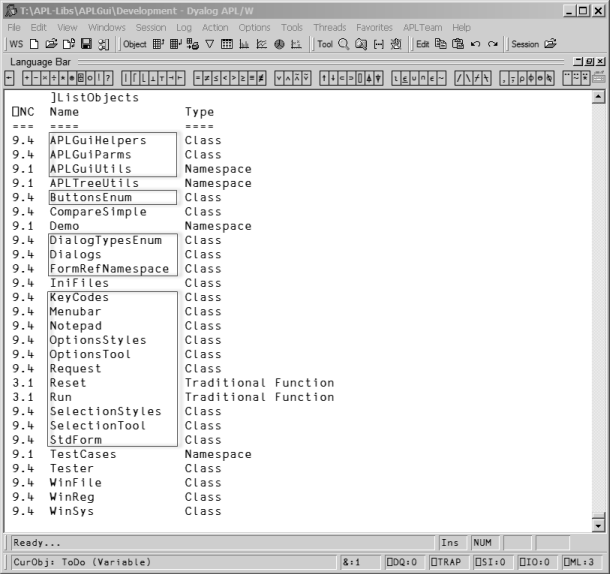Click the redo arrow icon
The width and height of the screenshot is (610, 574).
pos(493,44)
